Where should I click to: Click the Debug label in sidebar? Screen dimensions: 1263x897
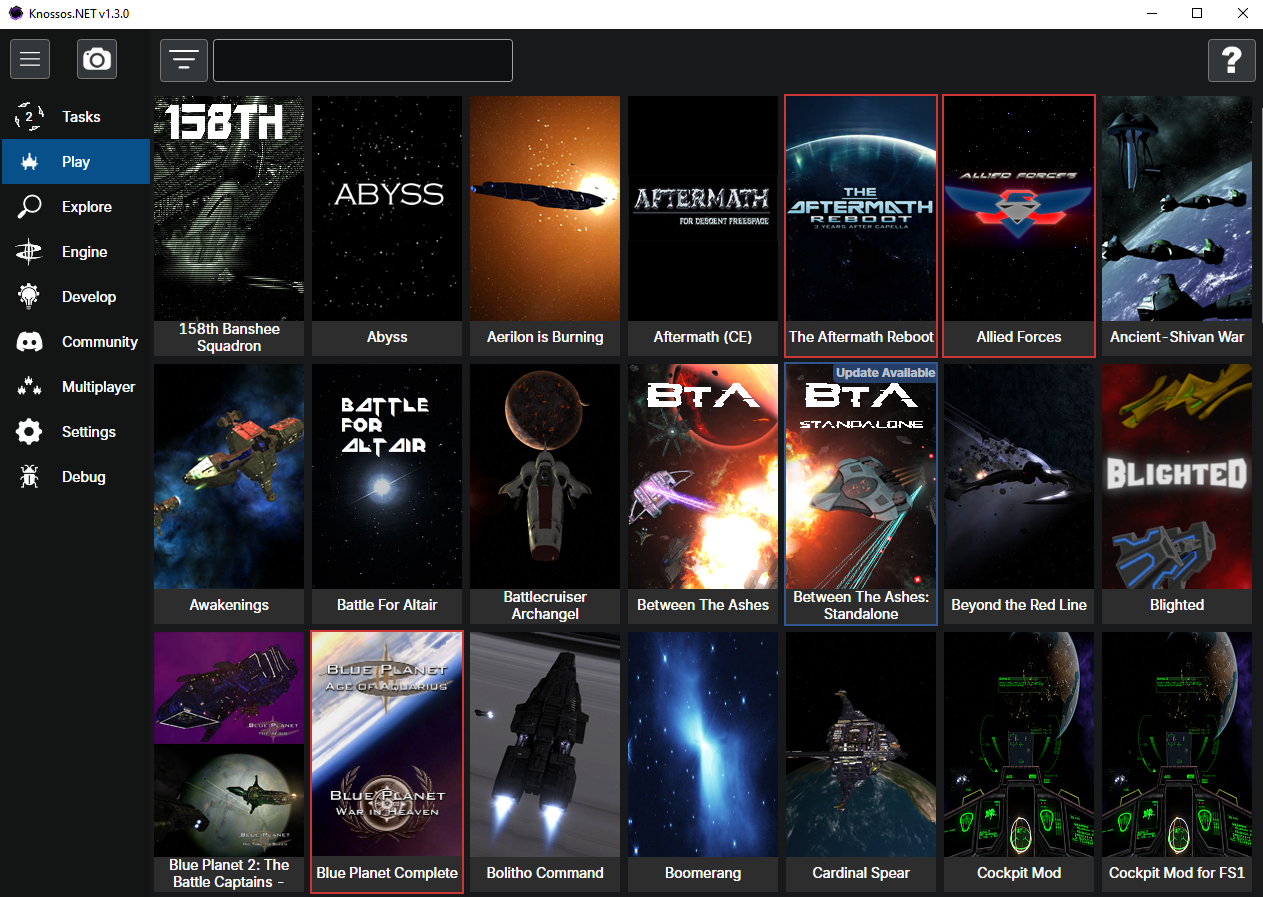click(84, 477)
